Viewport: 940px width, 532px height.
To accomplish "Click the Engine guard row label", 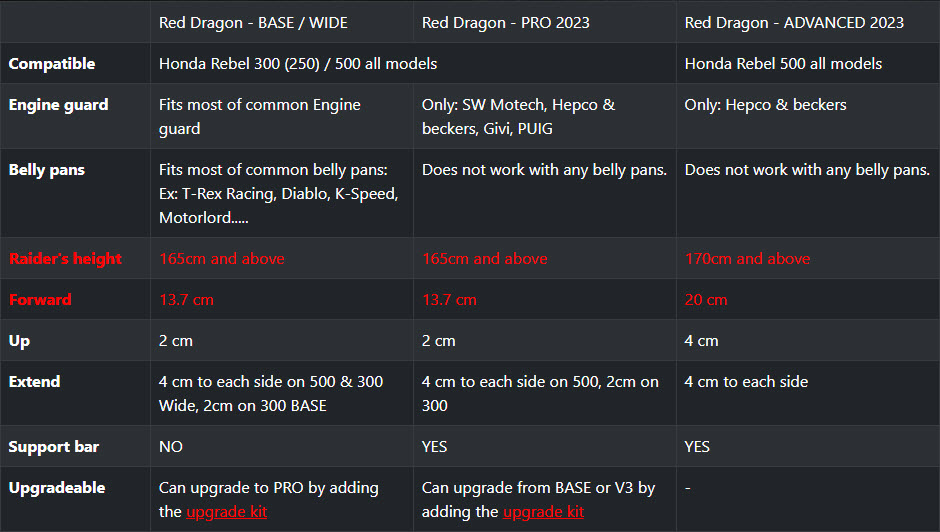I will tap(58, 105).
